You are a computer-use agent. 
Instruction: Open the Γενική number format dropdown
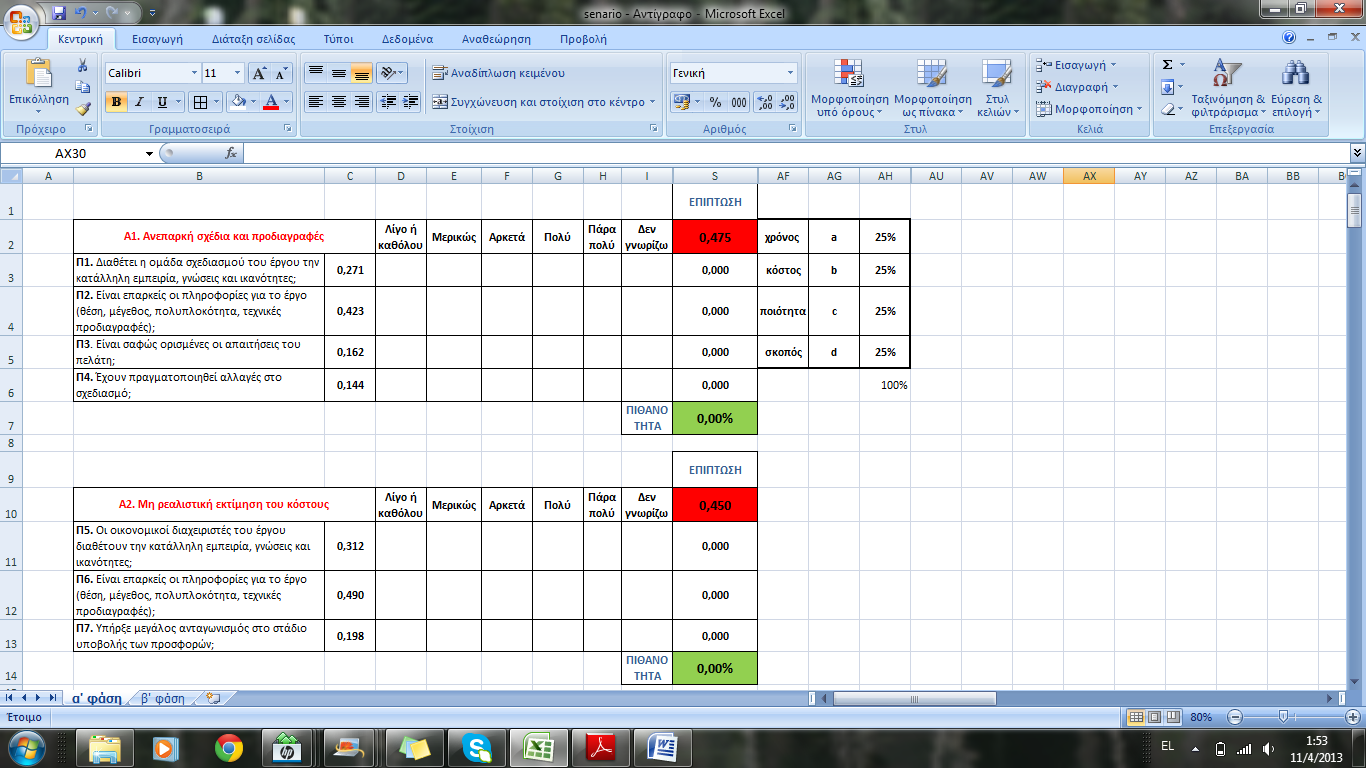pyautogui.click(x=790, y=73)
